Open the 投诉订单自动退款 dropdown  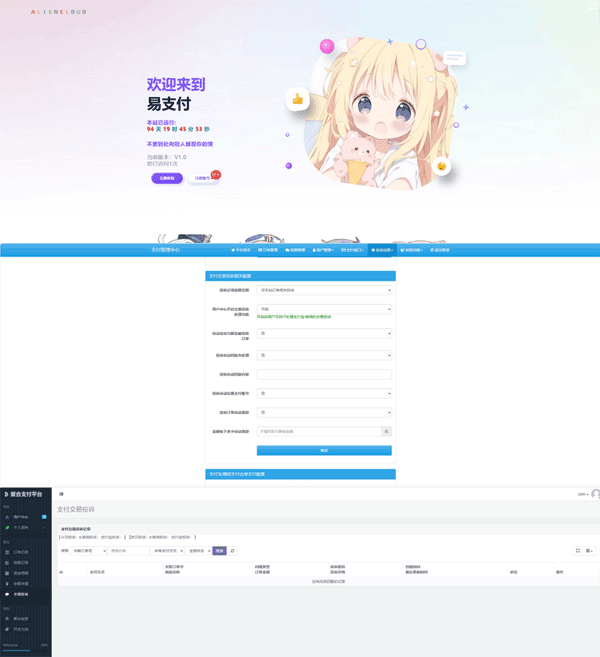point(324,412)
